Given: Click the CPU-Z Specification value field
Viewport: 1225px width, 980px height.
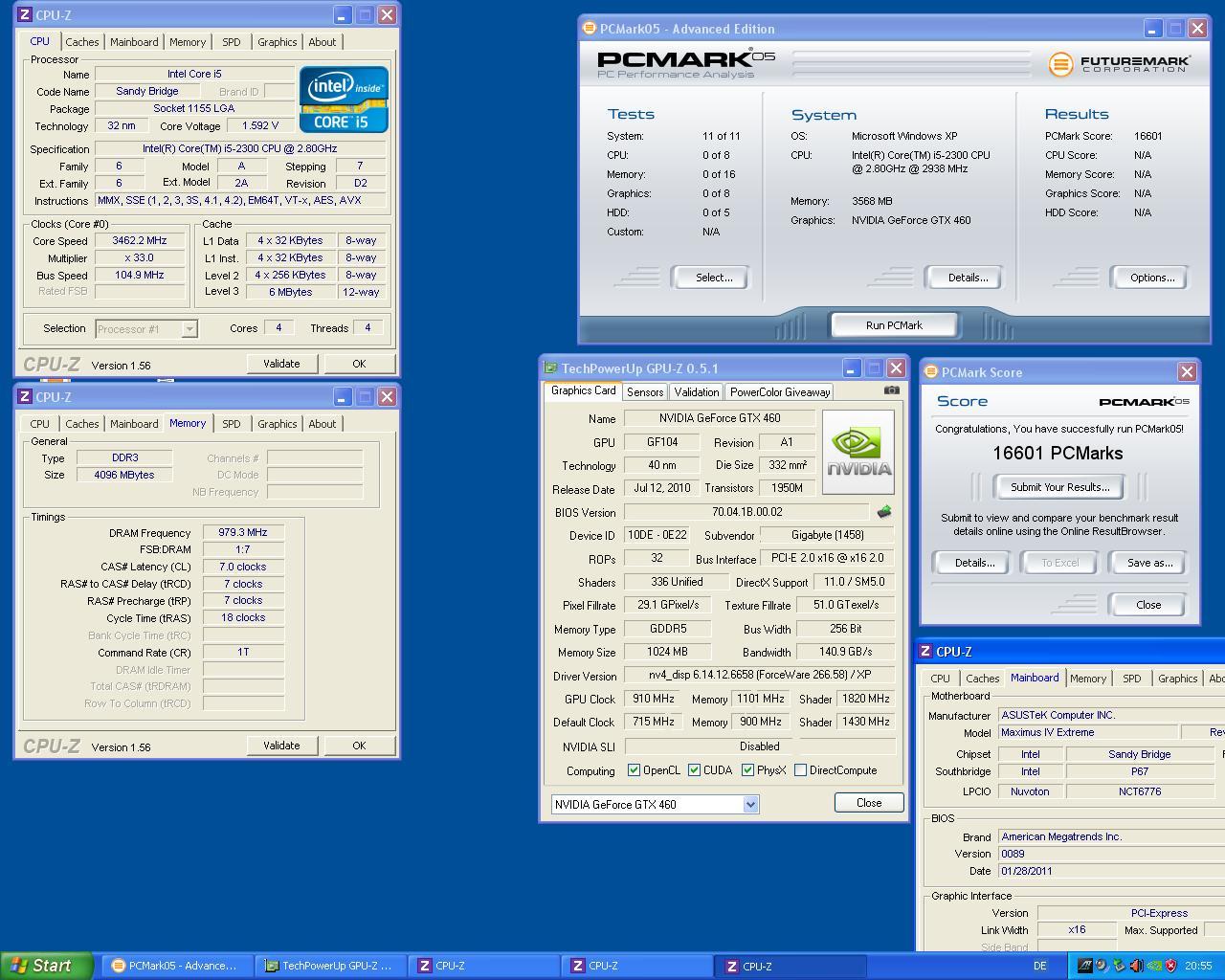Looking at the screenshot, I should click(239, 149).
